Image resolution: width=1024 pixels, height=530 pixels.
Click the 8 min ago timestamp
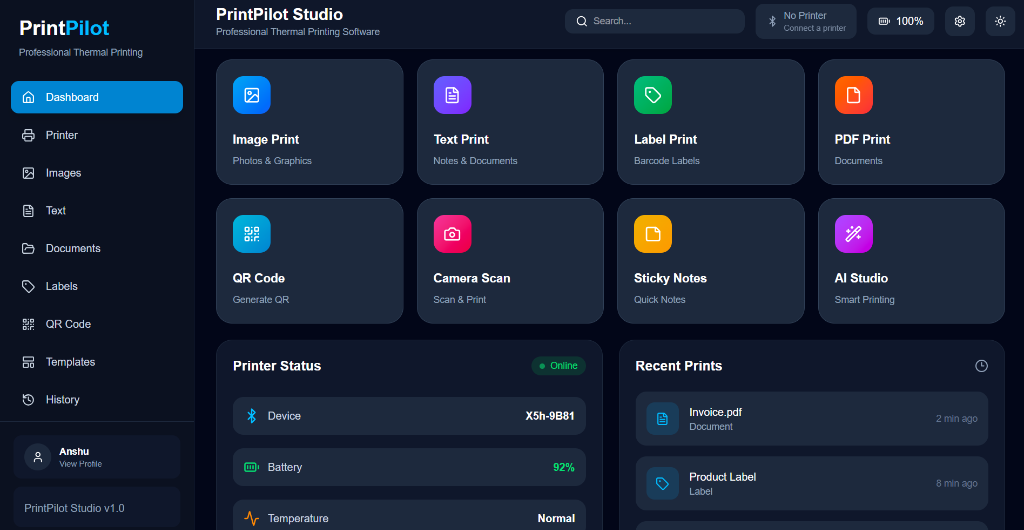(x=957, y=484)
